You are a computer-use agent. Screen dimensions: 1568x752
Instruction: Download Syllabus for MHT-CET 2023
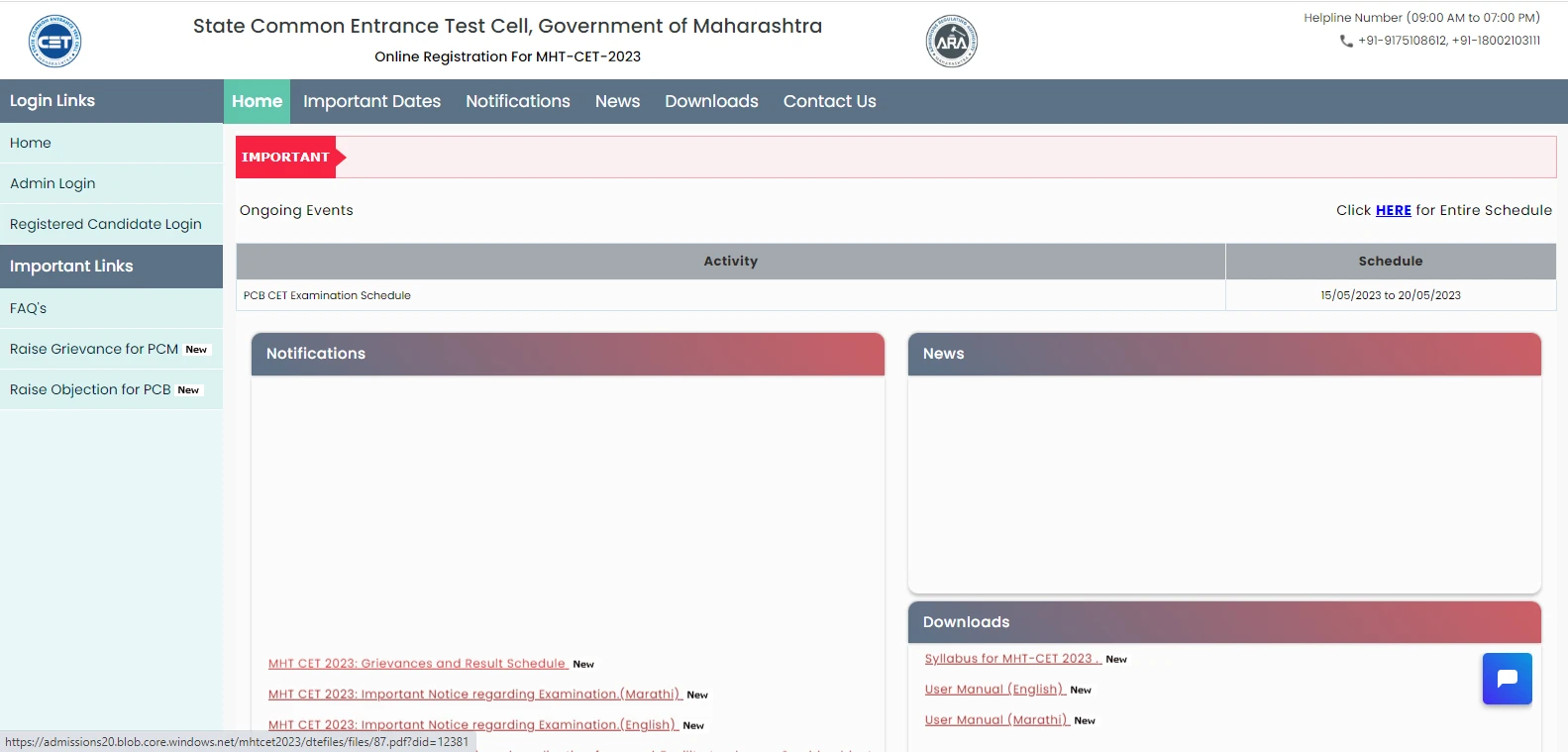coord(1010,659)
